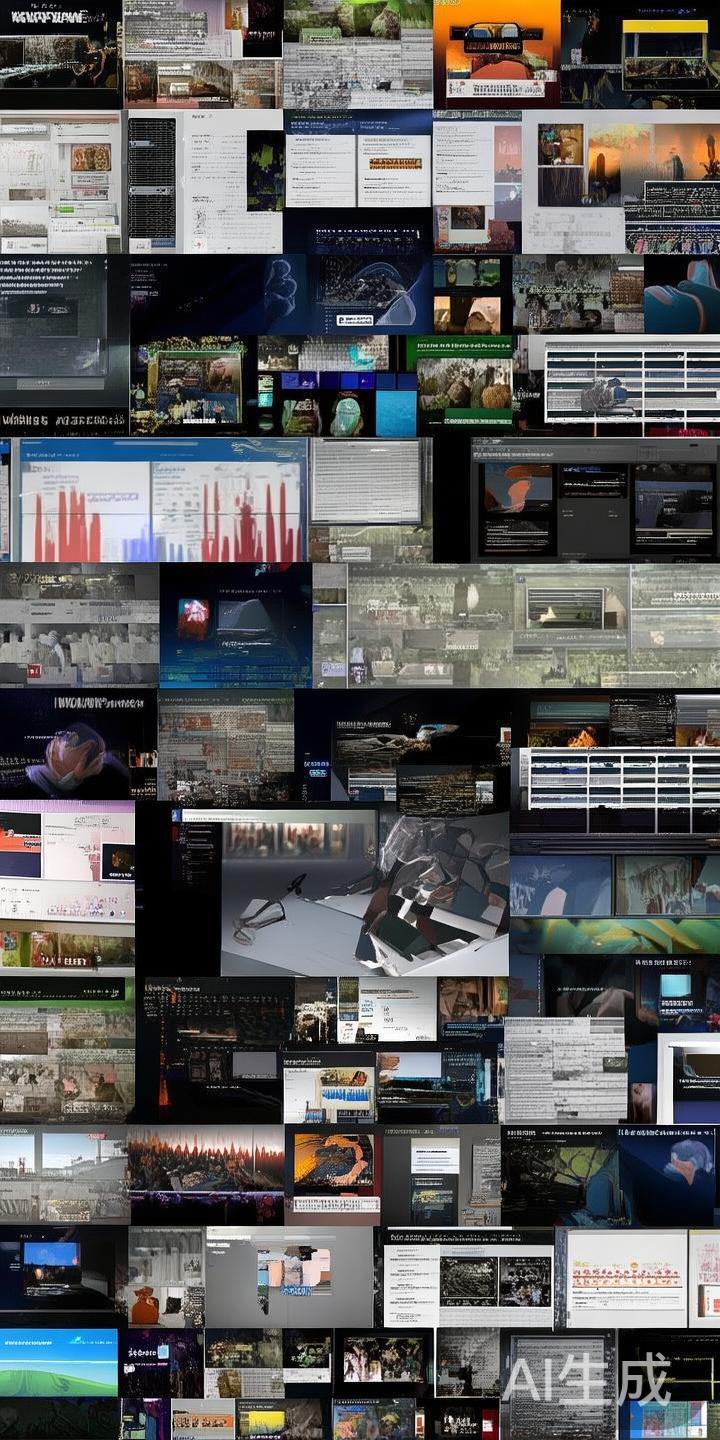Select the pink figure on dark tile

coord(62,755)
